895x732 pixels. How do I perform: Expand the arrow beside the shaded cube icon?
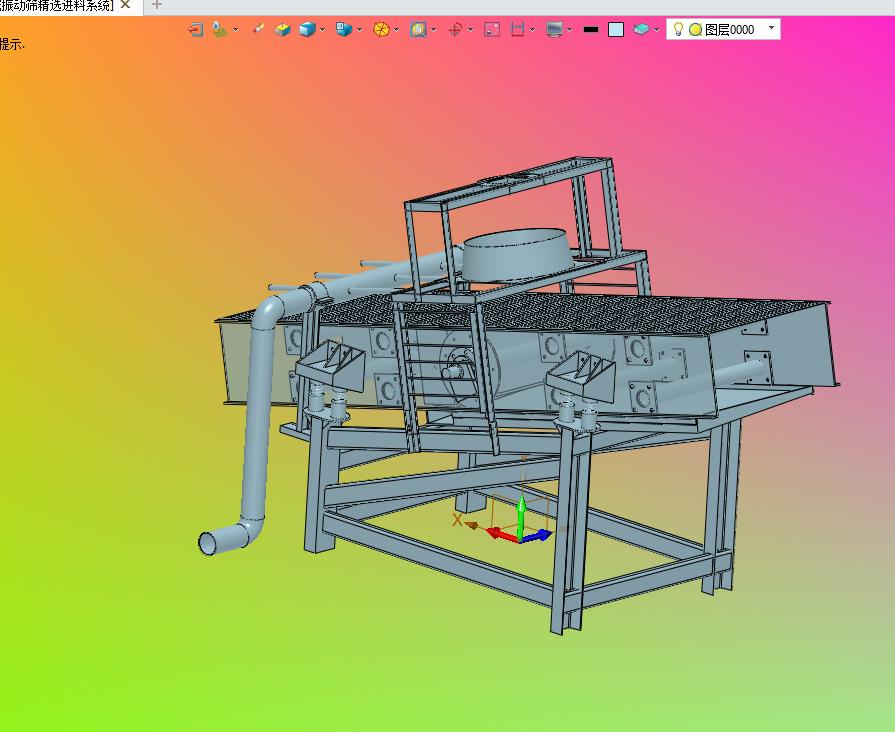[323, 29]
